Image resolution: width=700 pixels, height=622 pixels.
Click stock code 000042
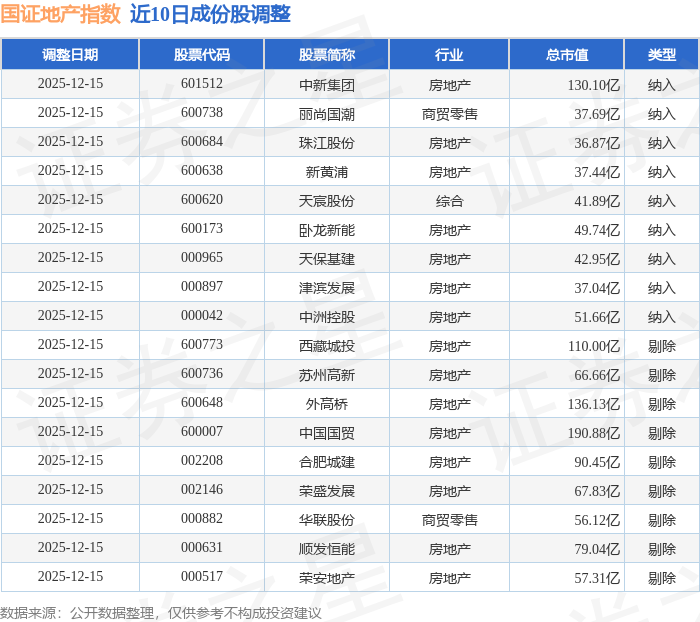(202, 316)
